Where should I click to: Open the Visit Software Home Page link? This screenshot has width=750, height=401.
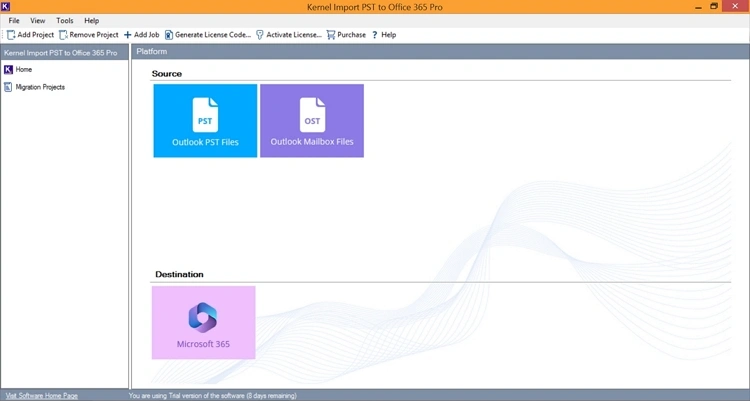click(42, 396)
